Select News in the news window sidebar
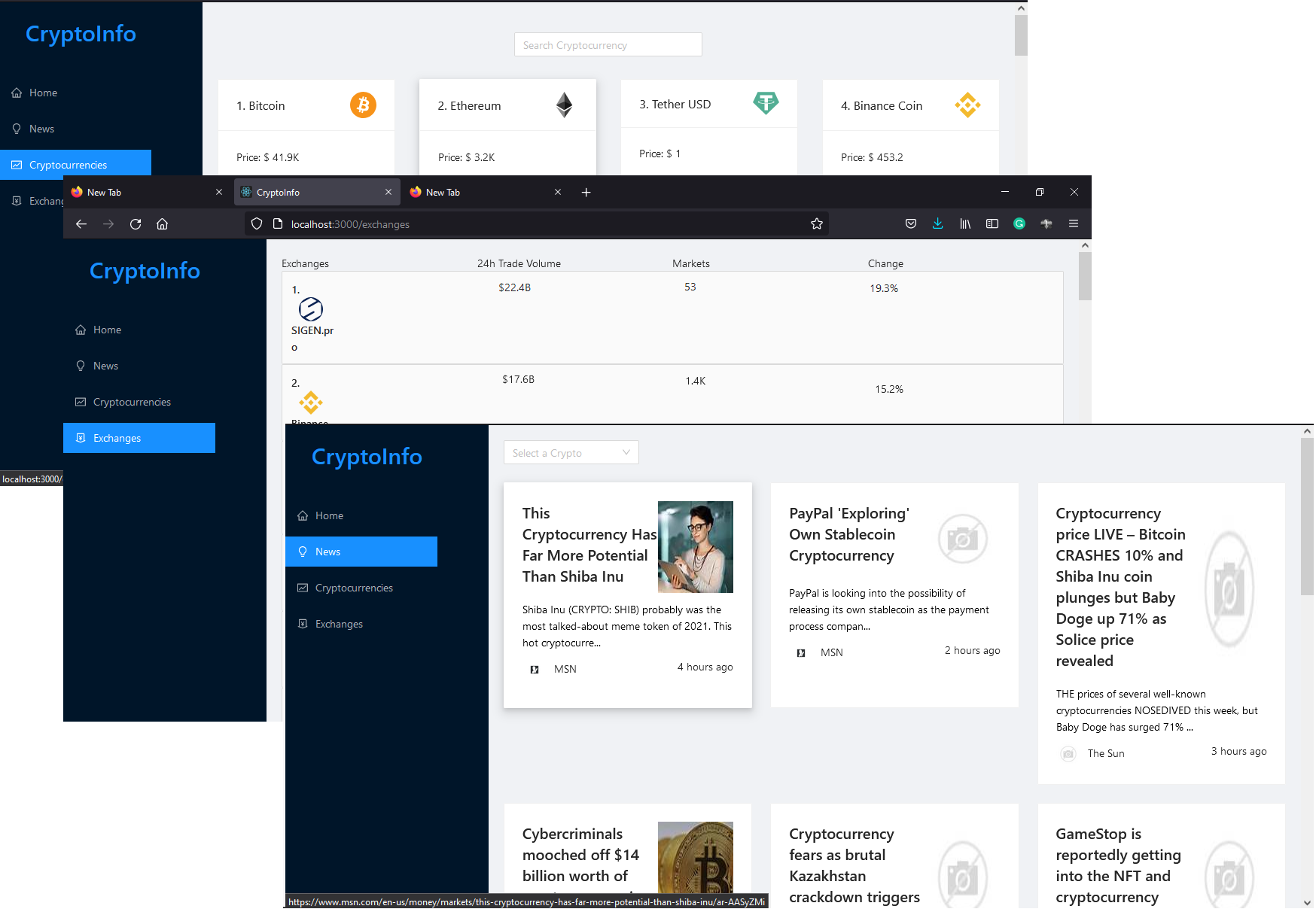This screenshot has width=1316, height=915. (361, 552)
